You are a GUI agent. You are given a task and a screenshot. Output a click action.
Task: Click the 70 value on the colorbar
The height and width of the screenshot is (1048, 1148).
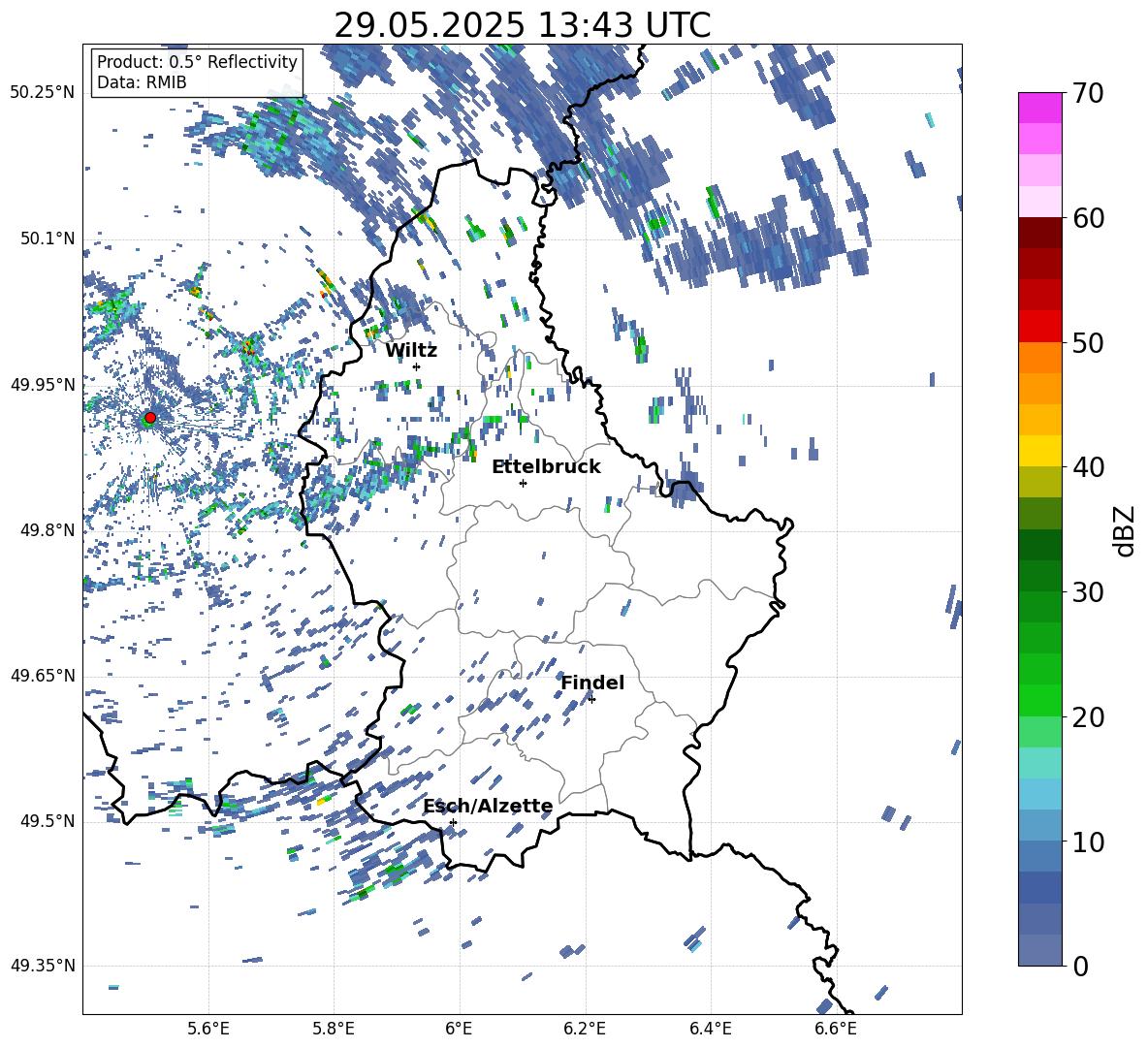tap(1088, 94)
